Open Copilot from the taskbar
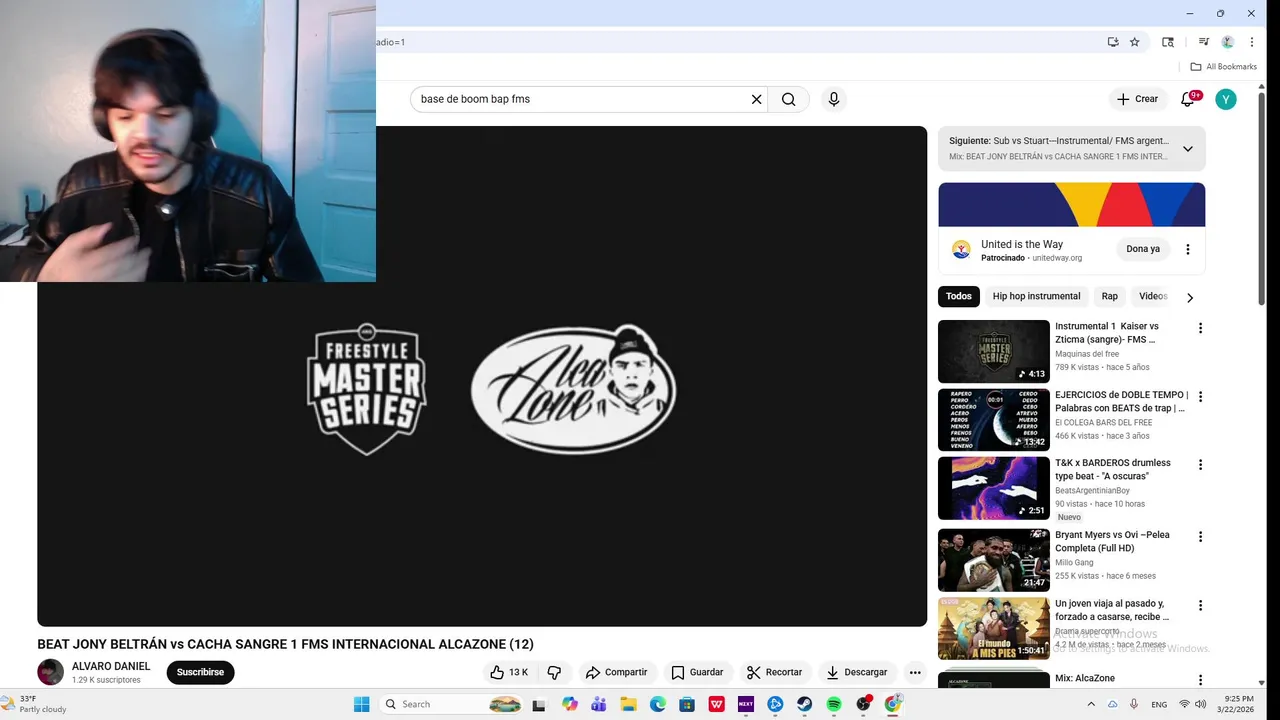This screenshot has width=1280, height=720. [570, 704]
